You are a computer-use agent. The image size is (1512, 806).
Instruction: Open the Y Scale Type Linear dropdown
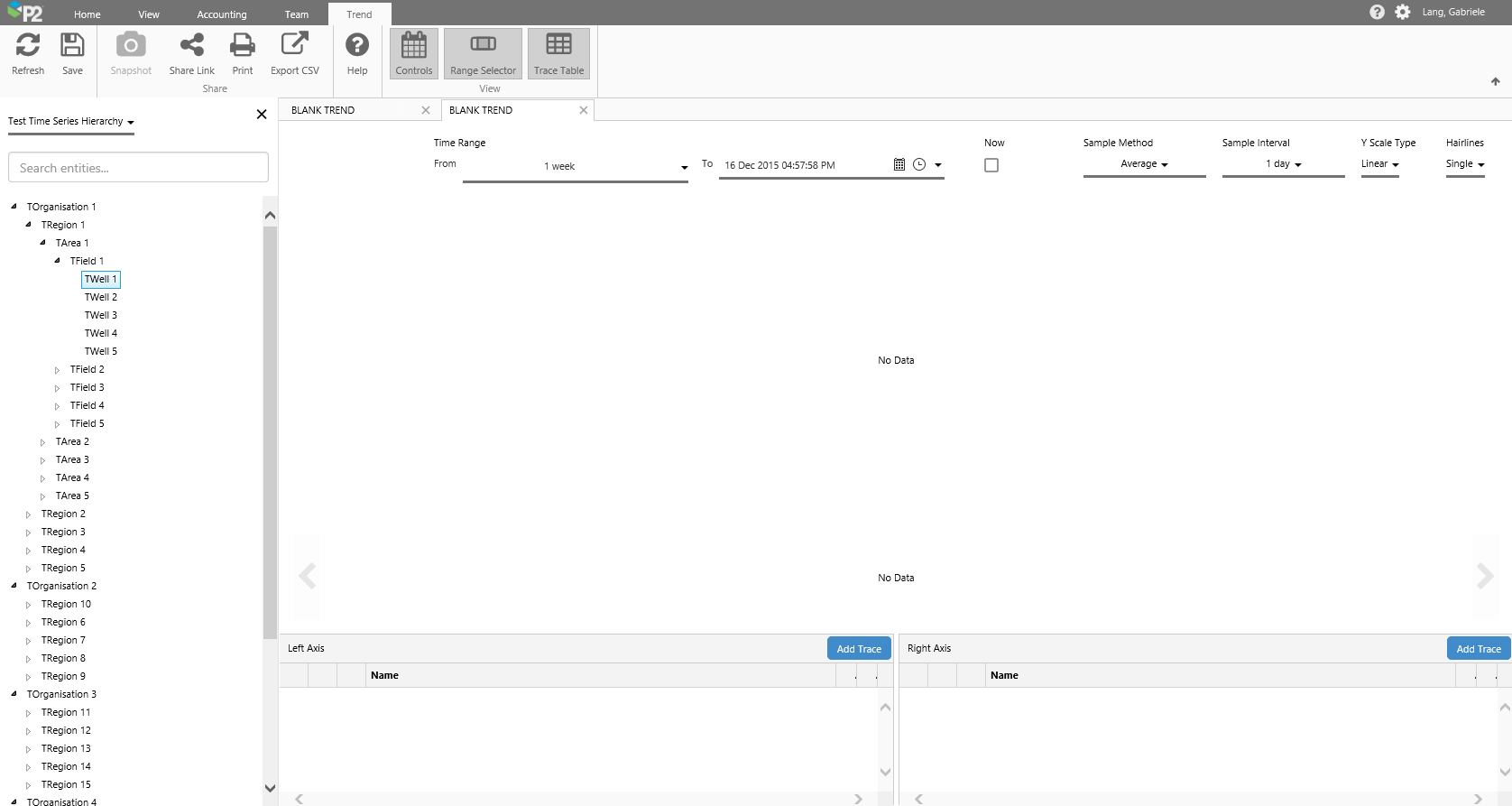click(x=1379, y=164)
